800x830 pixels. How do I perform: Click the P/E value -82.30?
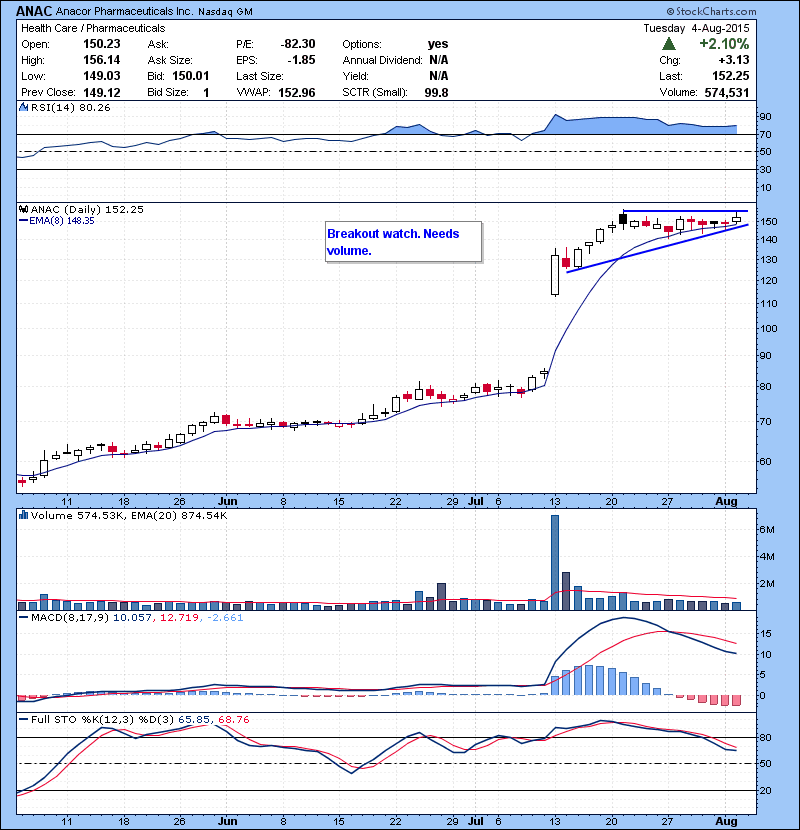298,44
